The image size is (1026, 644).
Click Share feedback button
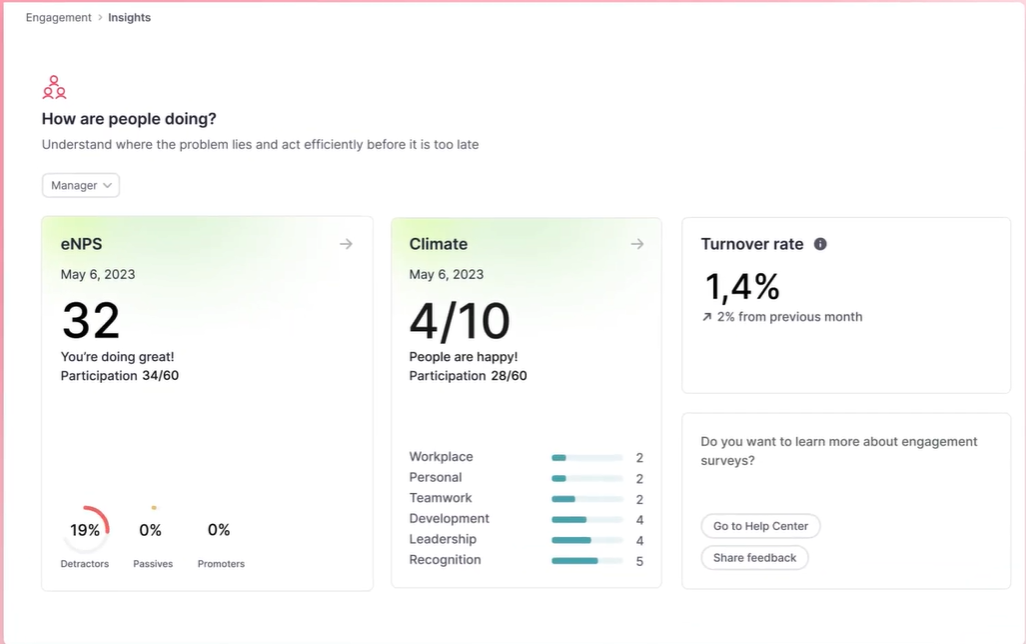[755, 558]
